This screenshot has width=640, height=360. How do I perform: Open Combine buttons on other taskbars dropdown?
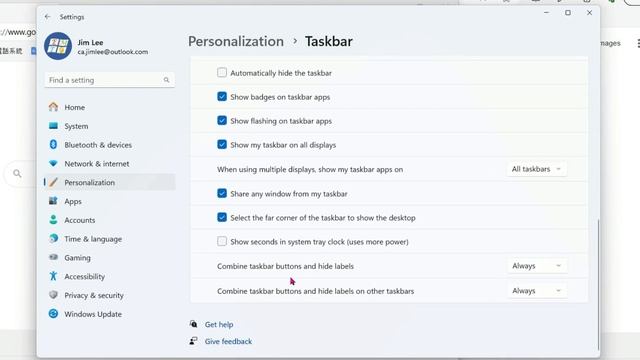[x=536, y=291]
